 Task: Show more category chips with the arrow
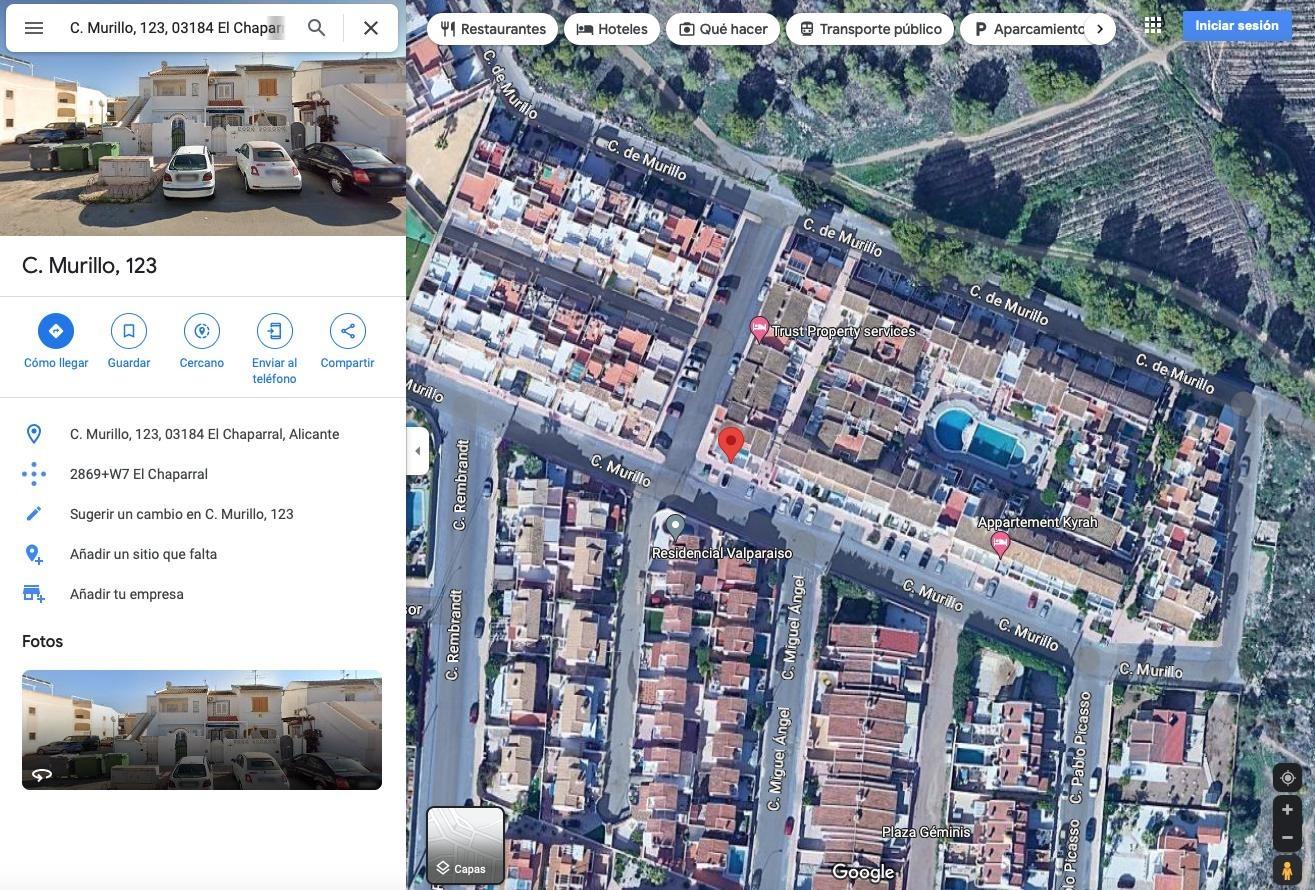pos(1100,29)
